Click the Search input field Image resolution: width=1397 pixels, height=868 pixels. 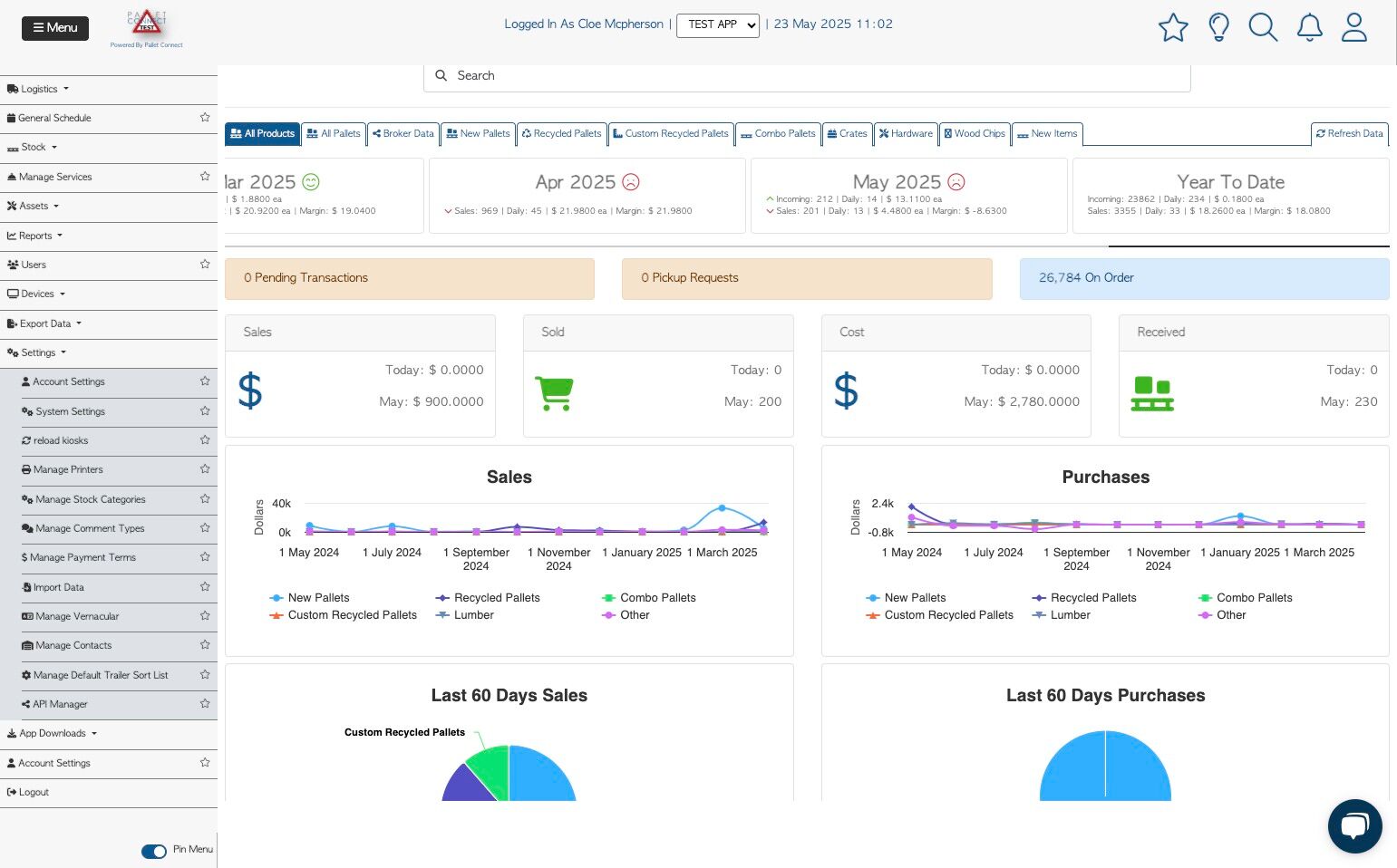tap(807, 76)
